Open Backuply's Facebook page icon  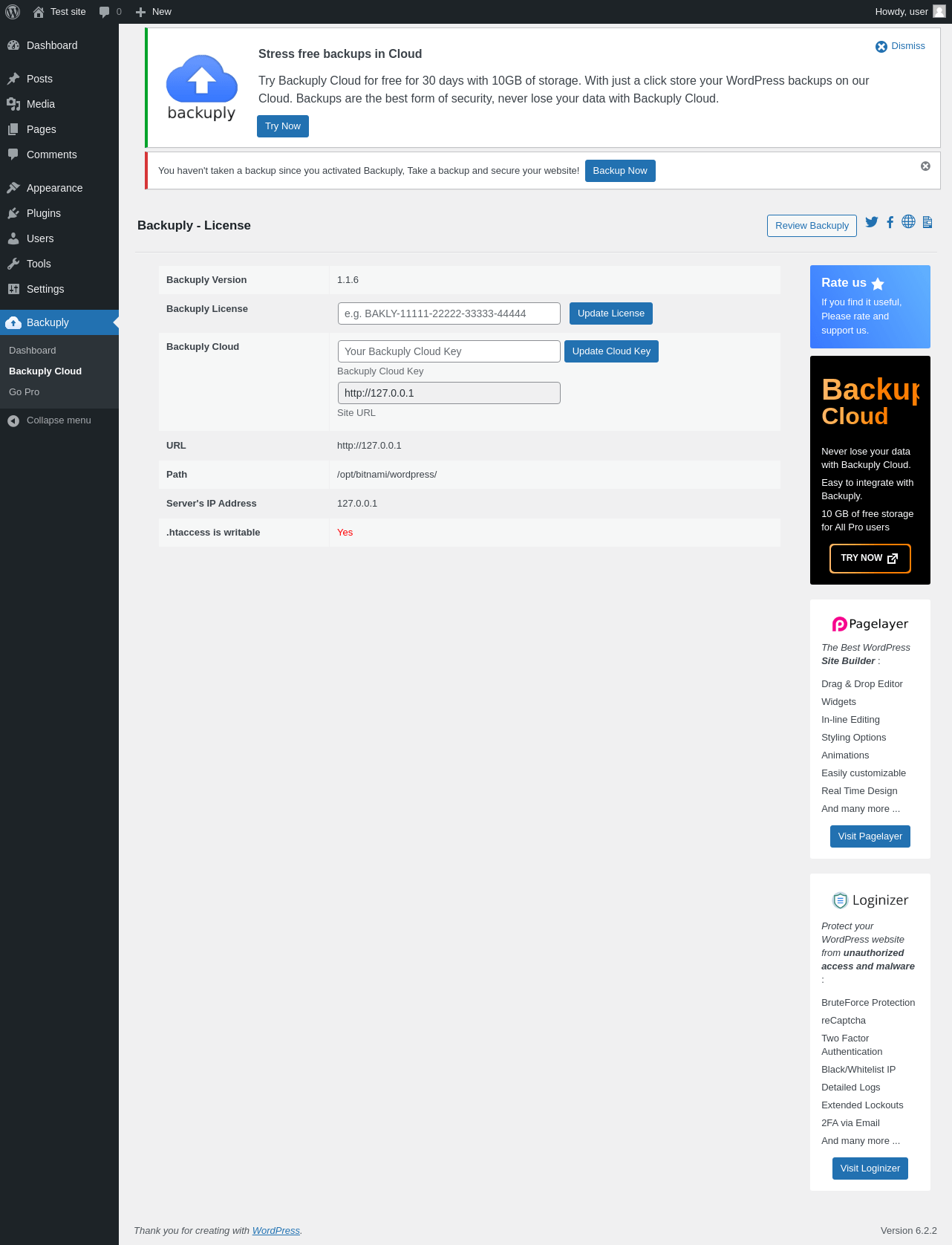click(890, 222)
